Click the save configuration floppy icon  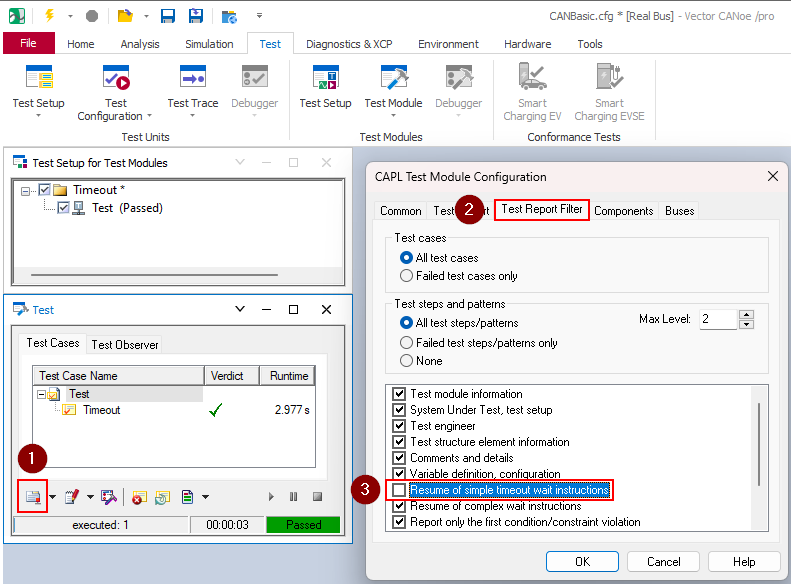tap(168, 15)
